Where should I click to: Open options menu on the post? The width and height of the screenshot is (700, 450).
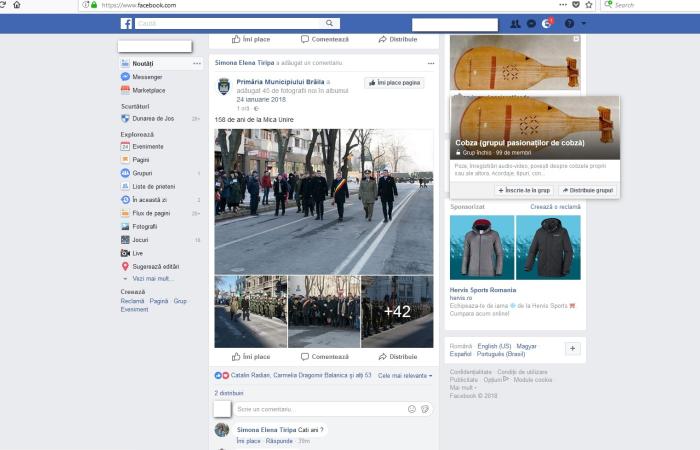click(x=431, y=63)
